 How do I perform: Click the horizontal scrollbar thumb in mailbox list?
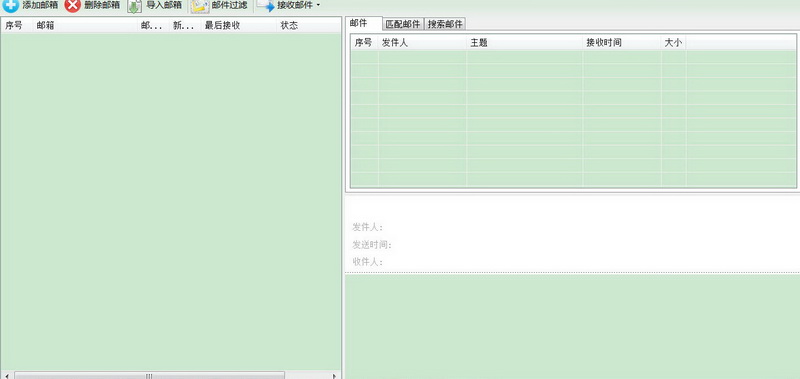pyautogui.click(x=149, y=376)
